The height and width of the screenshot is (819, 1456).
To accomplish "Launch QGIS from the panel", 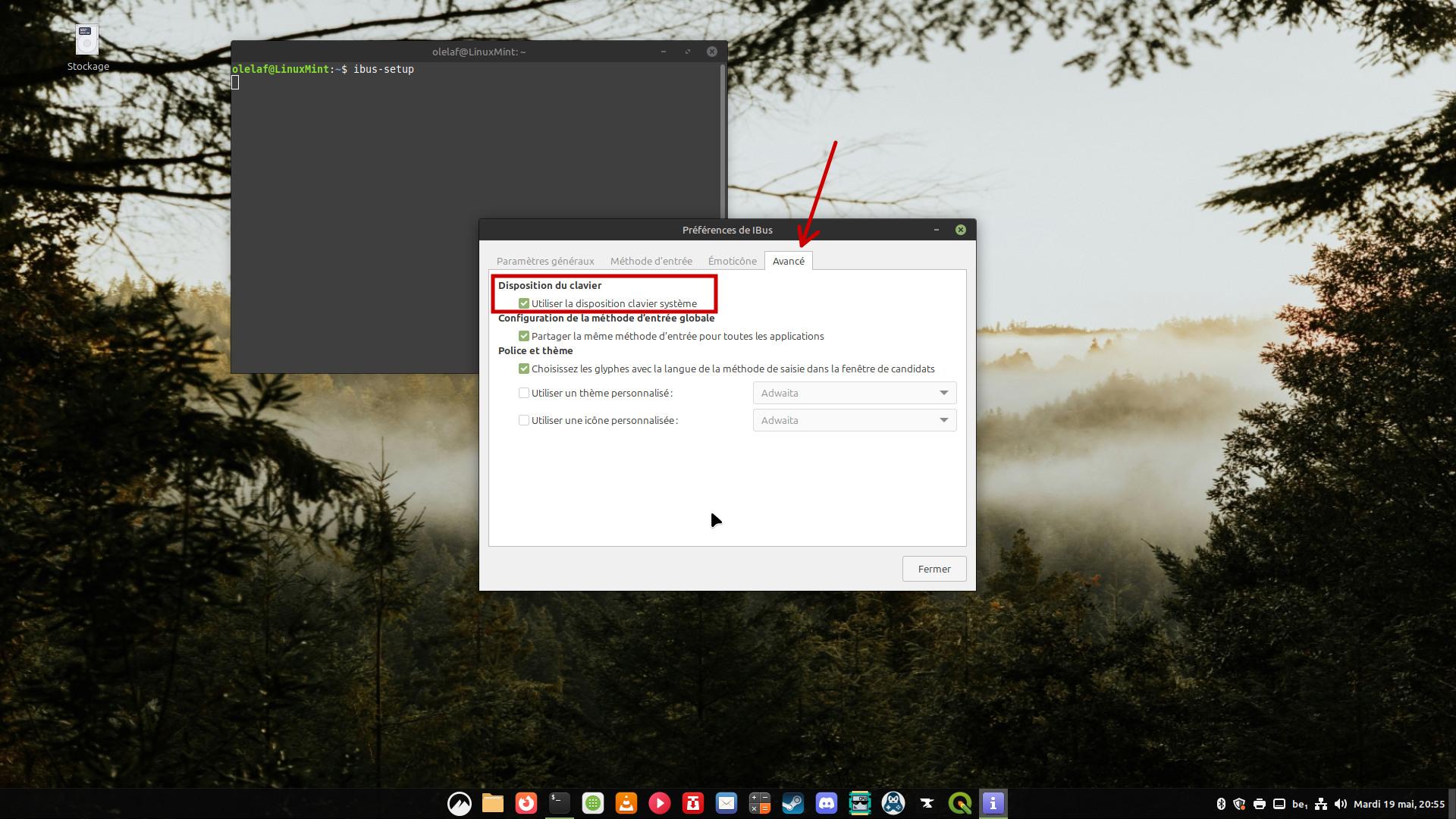I will coord(960,803).
